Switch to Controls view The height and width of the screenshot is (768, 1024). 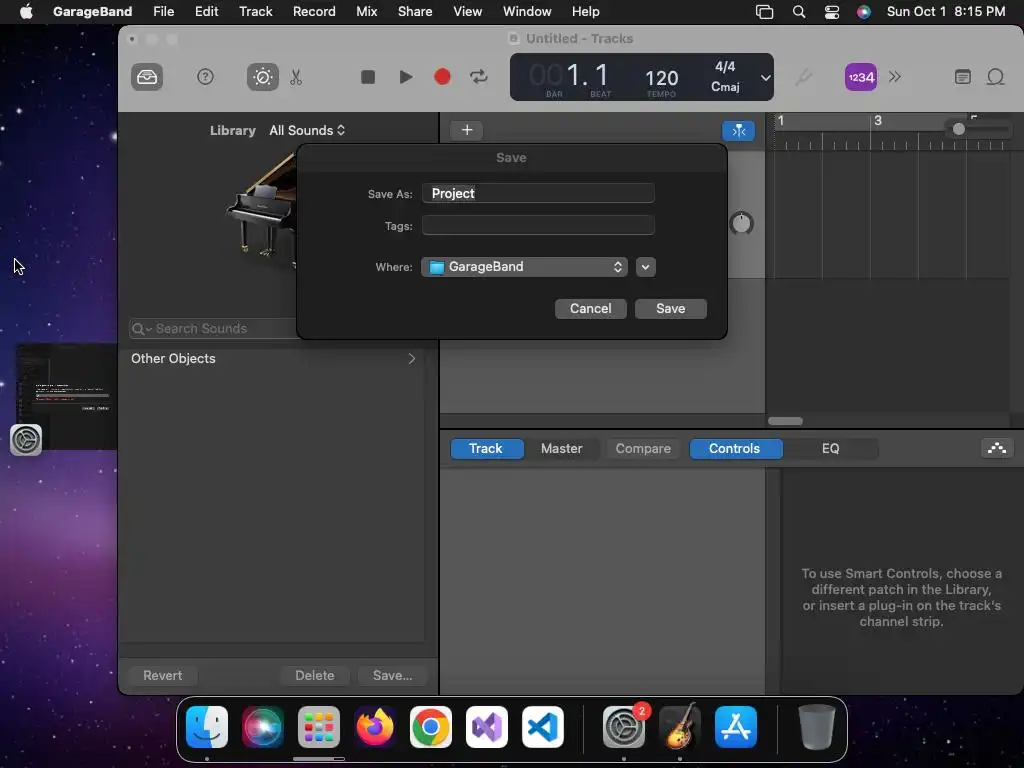735,449
